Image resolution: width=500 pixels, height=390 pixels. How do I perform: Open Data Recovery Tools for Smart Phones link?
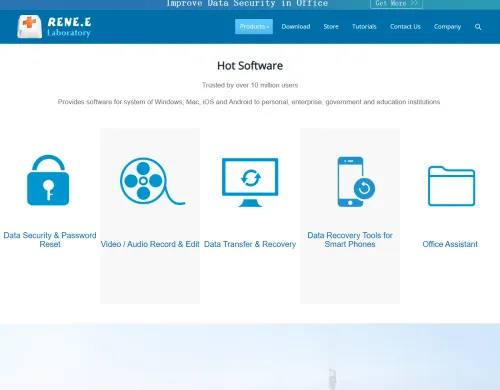350,240
